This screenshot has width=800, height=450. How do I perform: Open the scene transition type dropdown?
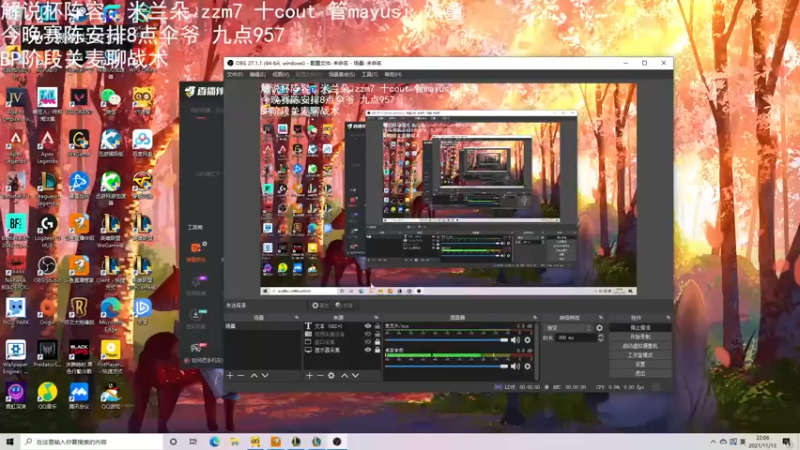(x=569, y=328)
